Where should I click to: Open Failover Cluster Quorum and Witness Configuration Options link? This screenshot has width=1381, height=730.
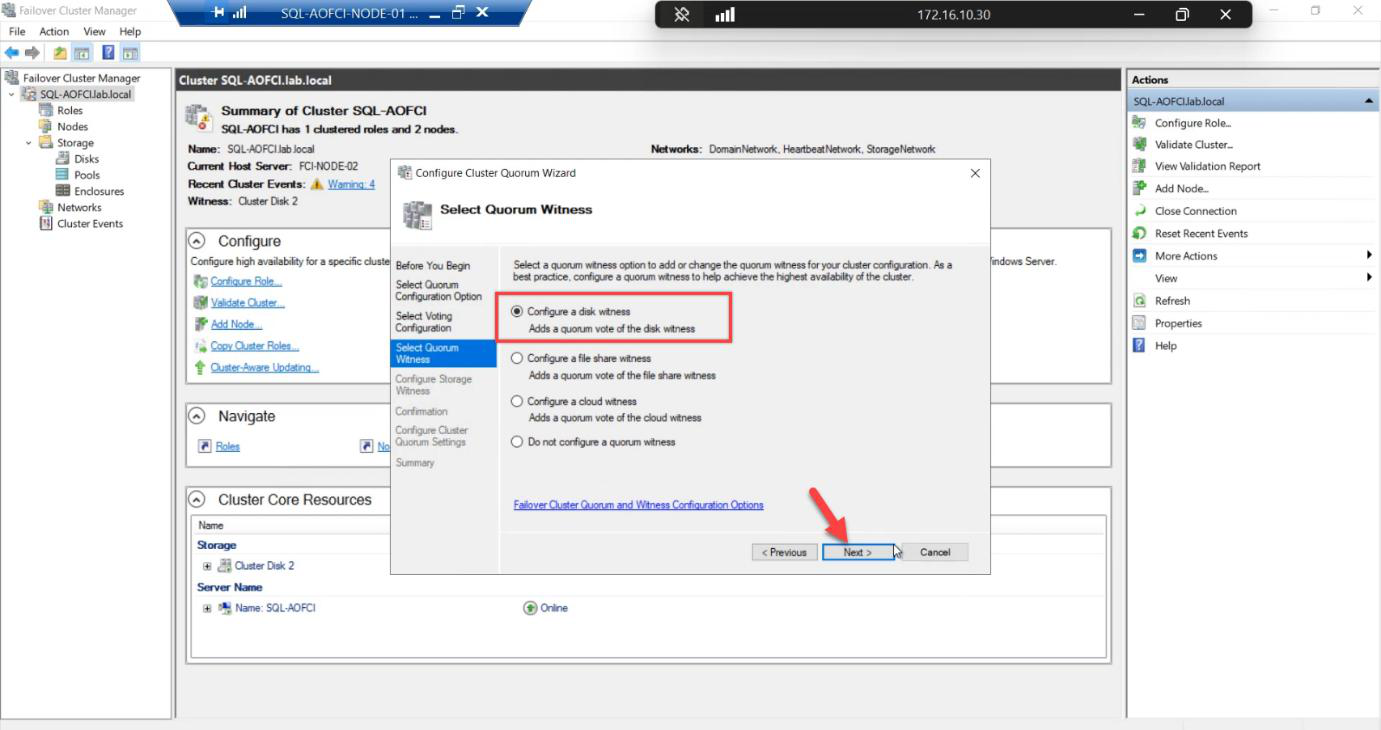coord(638,505)
